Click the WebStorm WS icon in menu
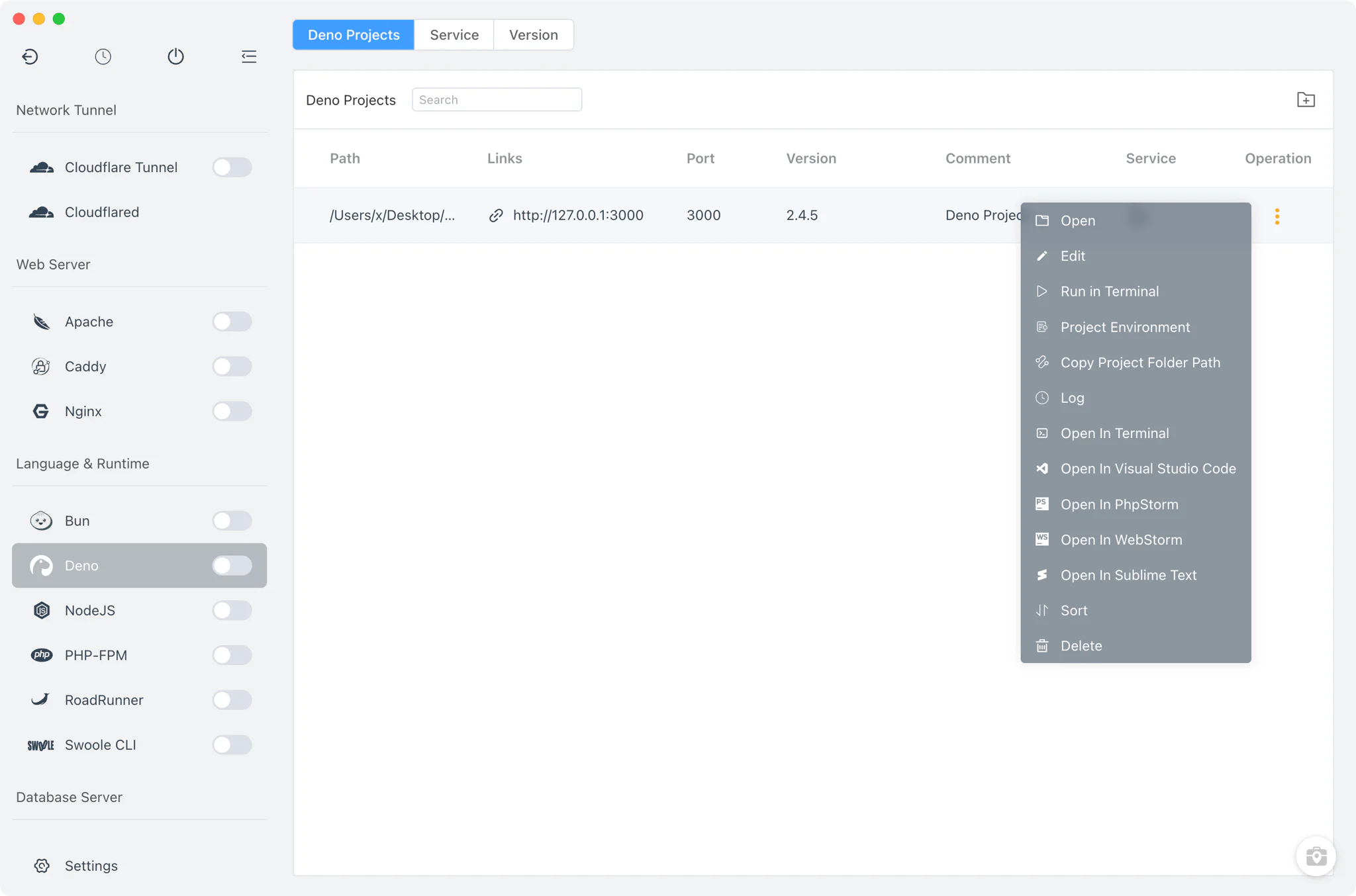The height and width of the screenshot is (896, 1356). point(1042,539)
